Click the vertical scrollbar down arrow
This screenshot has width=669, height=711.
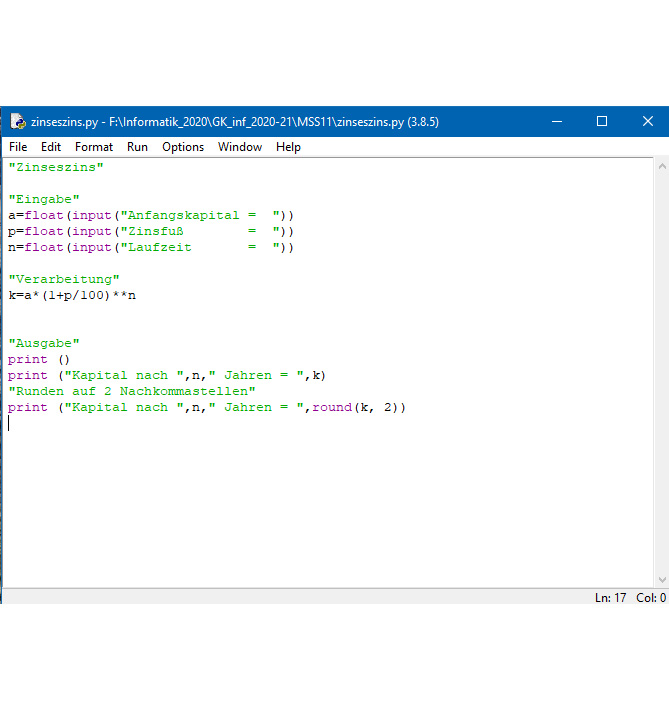pyautogui.click(x=661, y=581)
